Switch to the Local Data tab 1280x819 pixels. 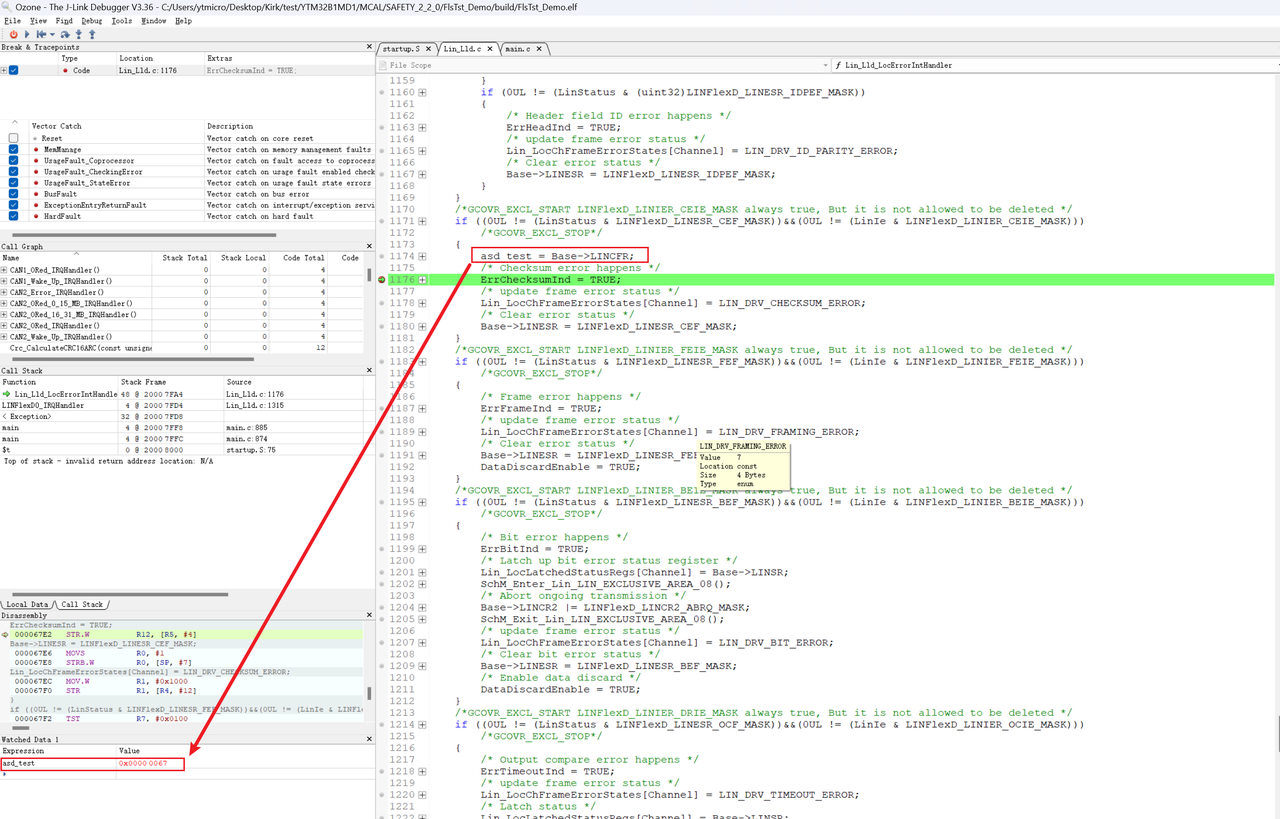[27, 604]
